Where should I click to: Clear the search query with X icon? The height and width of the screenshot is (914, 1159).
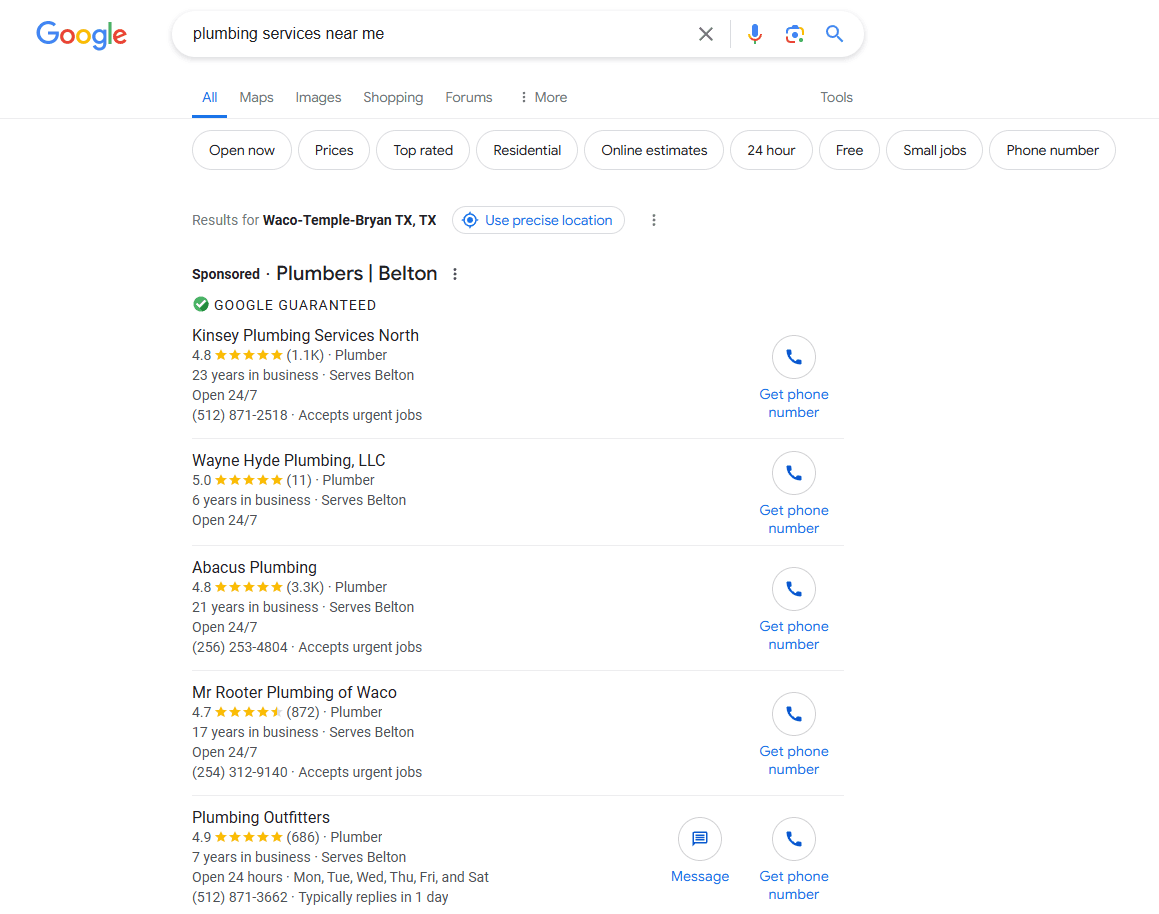(706, 34)
